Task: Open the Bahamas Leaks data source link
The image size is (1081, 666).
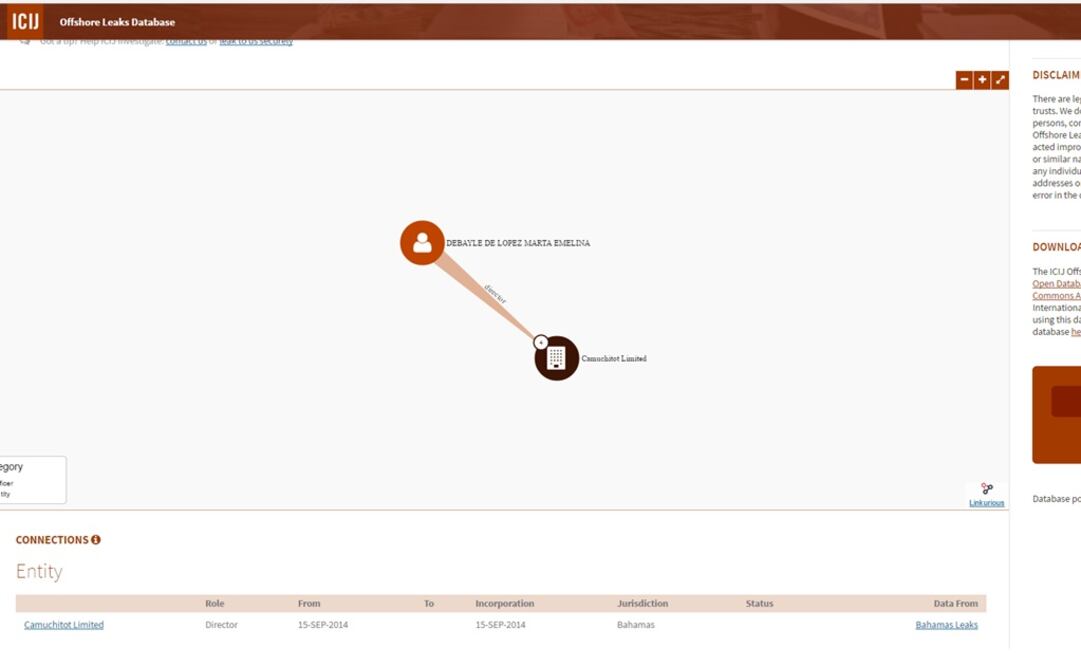Action: click(x=946, y=625)
